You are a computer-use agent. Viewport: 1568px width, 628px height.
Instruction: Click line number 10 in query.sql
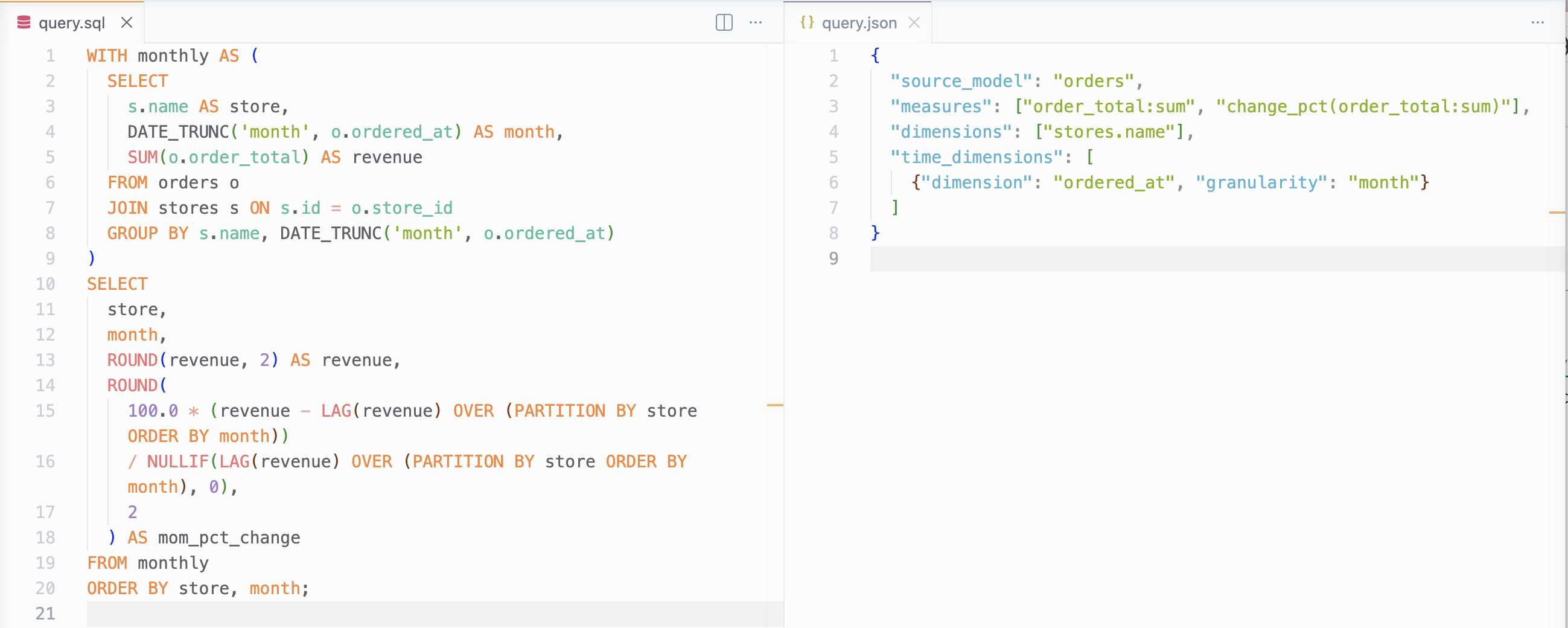click(45, 284)
